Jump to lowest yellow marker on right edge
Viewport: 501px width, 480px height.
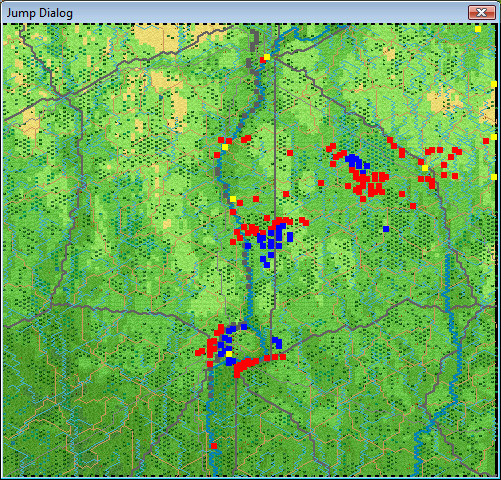[x=494, y=177]
